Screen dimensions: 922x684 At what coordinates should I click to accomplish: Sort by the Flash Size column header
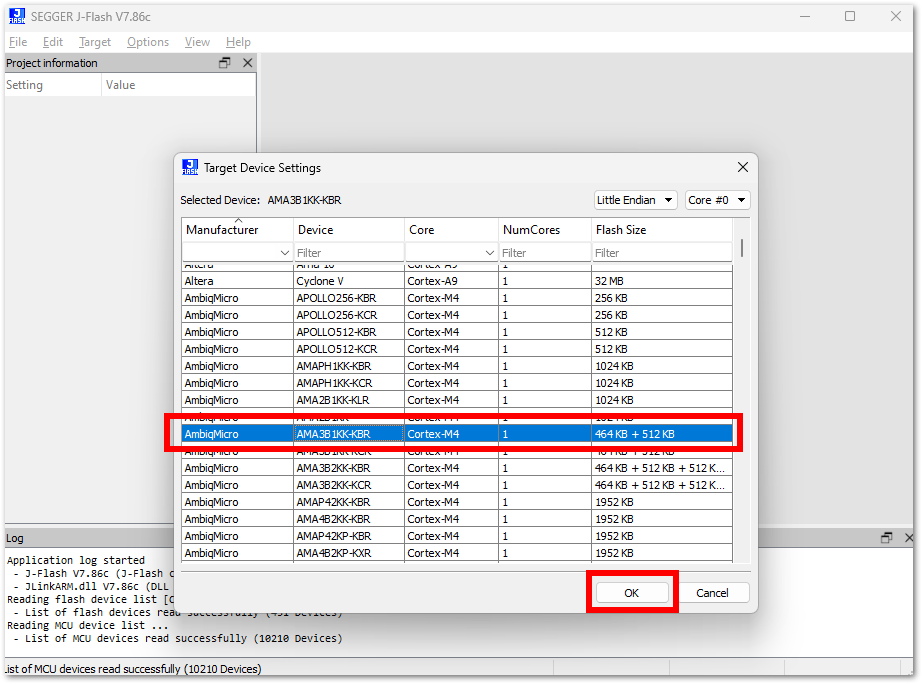tap(662, 230)
